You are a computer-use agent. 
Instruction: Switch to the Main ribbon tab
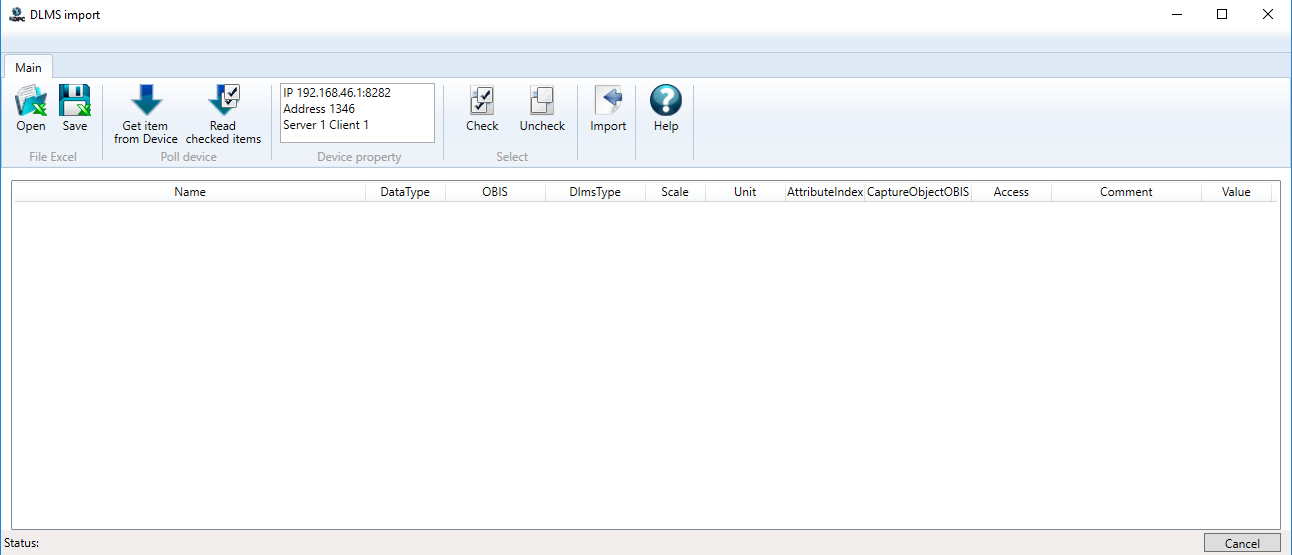click(x=28, y=67)
